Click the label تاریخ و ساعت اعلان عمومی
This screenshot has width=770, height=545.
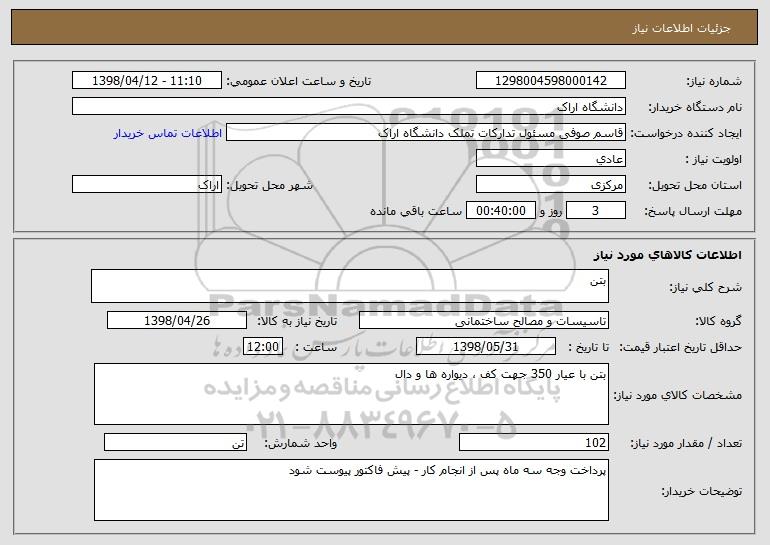pos(299,82)
